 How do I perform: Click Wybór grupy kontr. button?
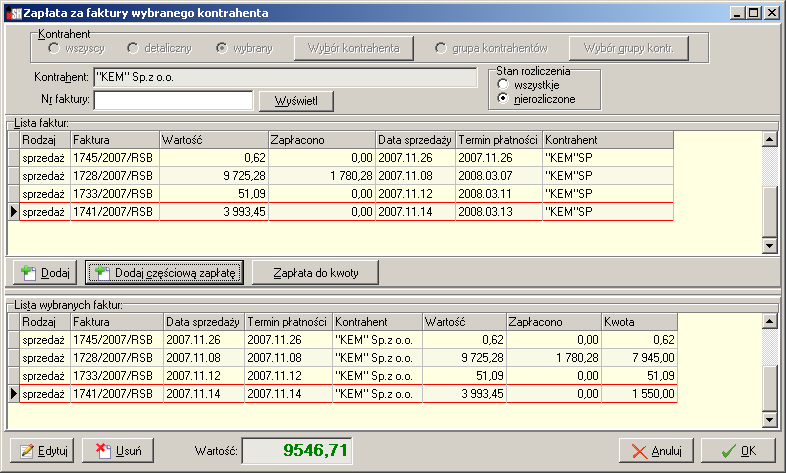click(x=629, y=48)
